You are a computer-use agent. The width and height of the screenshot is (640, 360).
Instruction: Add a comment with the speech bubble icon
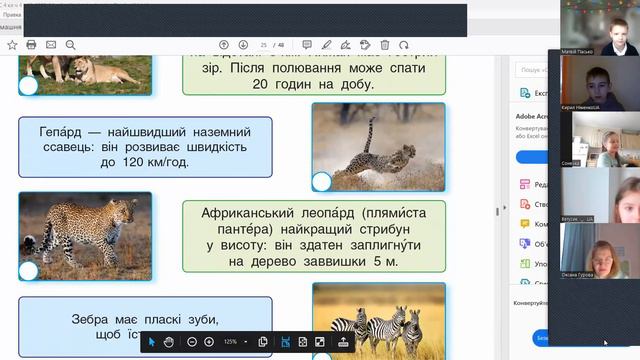point(307,45)
